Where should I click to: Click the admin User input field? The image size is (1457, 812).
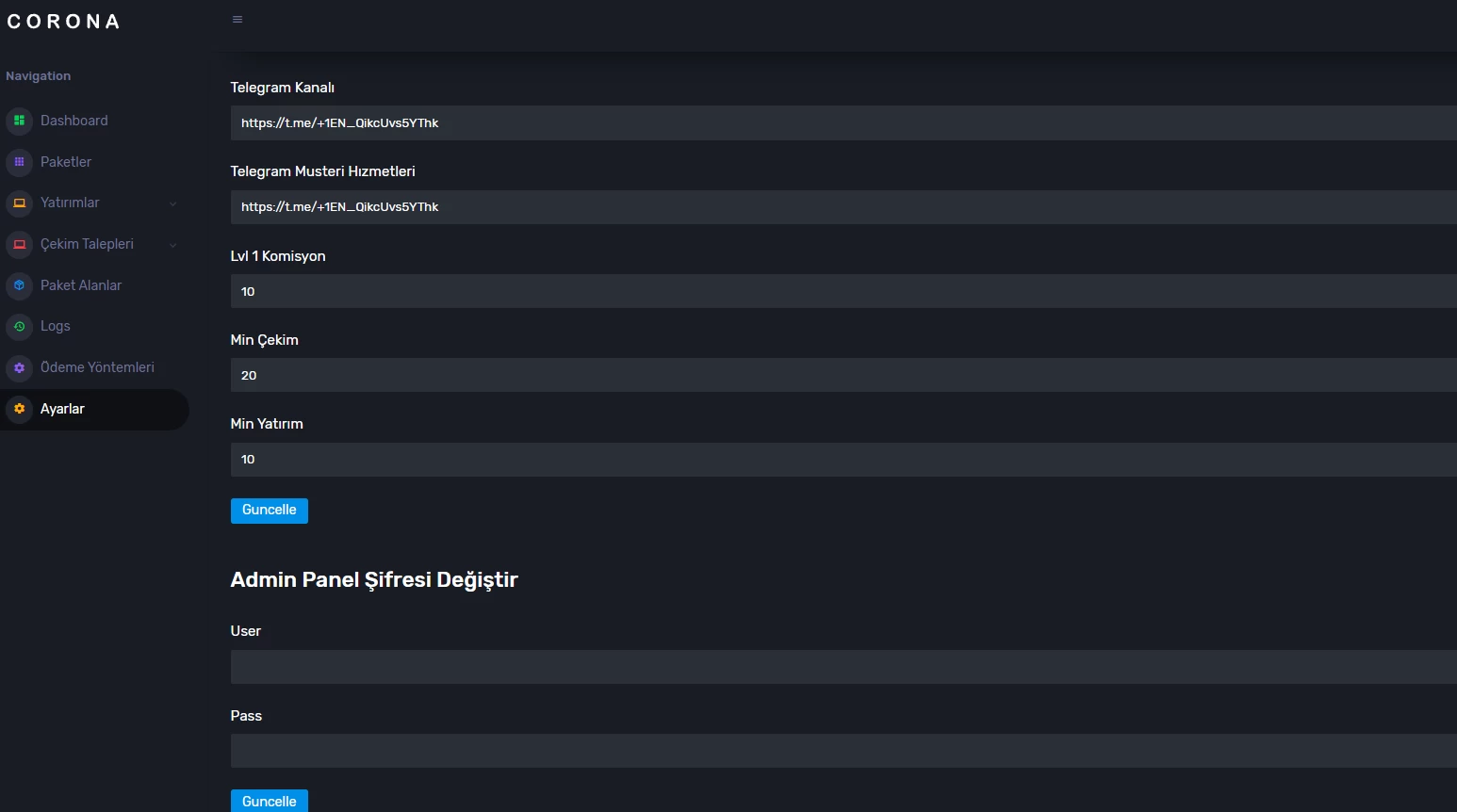843,667
